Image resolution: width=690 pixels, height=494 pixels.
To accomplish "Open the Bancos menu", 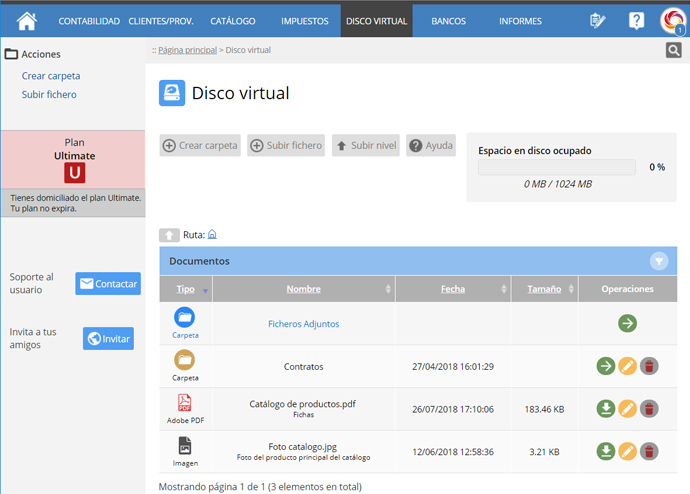I will click(448, 21).
